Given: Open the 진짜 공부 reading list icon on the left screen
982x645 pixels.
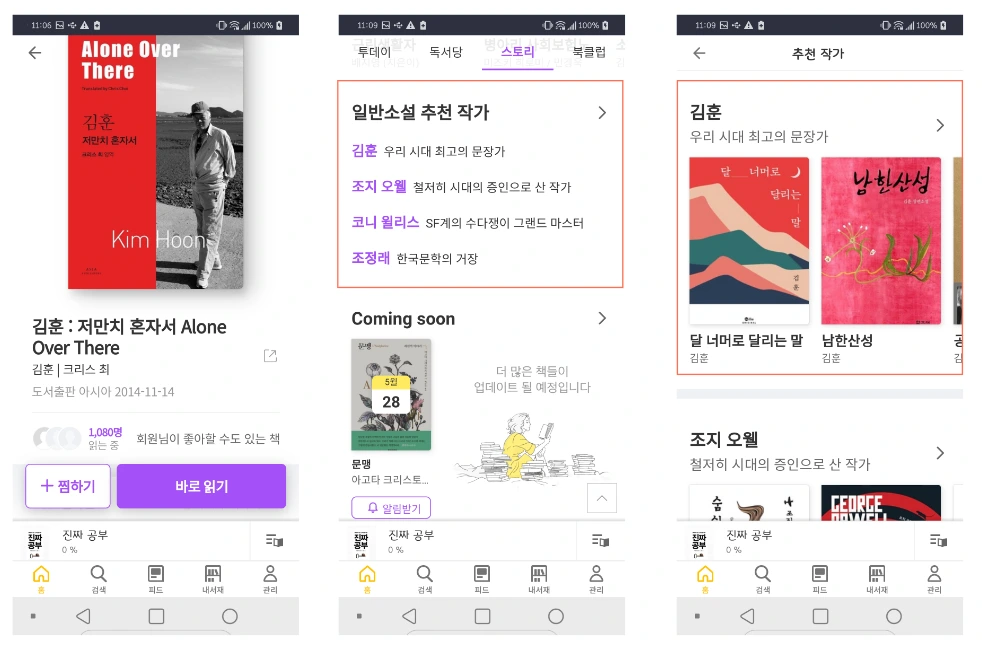Looking at the screenshot, I should (x=274, y=540).
